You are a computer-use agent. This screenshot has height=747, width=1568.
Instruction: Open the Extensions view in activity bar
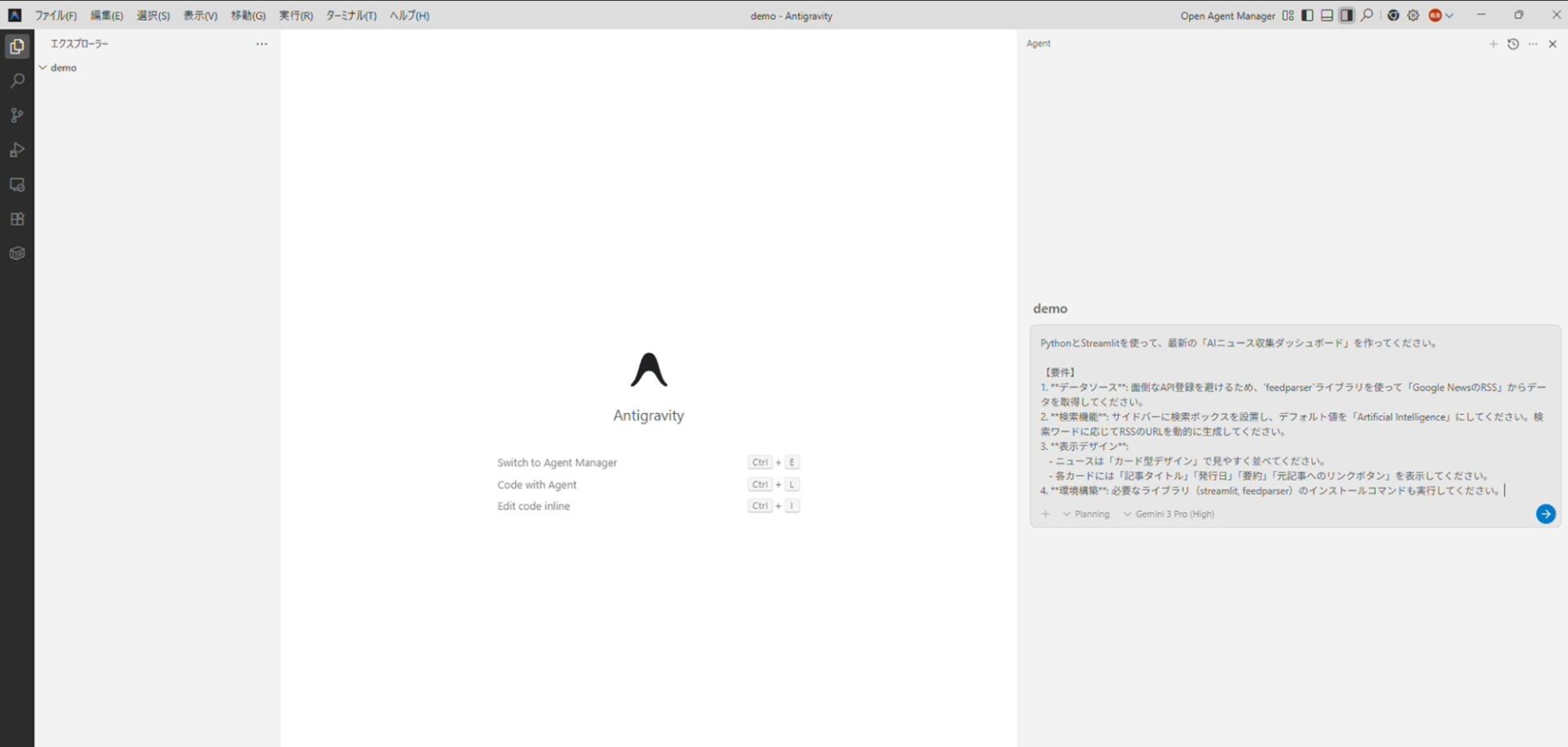[x=16, y=219]
